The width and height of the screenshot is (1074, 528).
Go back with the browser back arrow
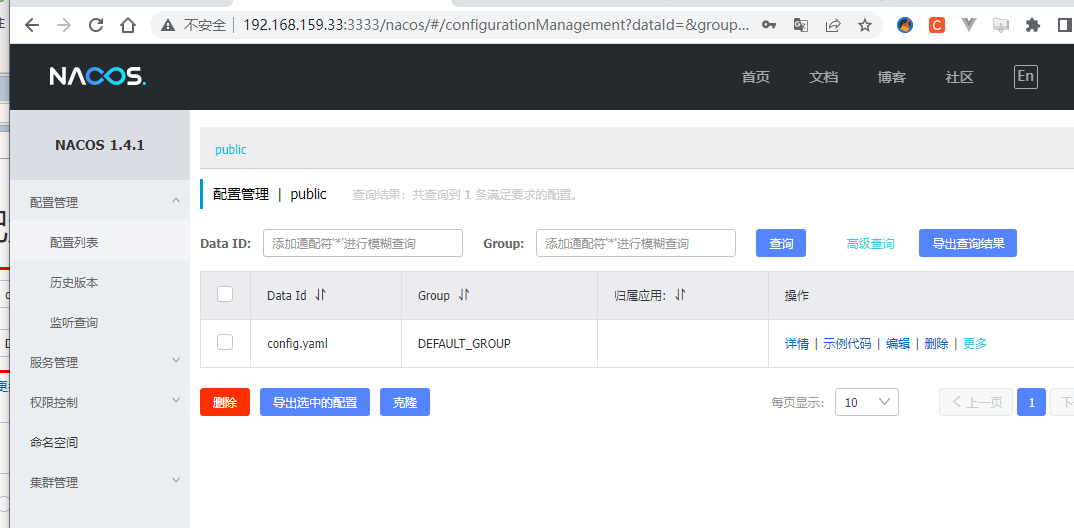[x=32, y=25]
